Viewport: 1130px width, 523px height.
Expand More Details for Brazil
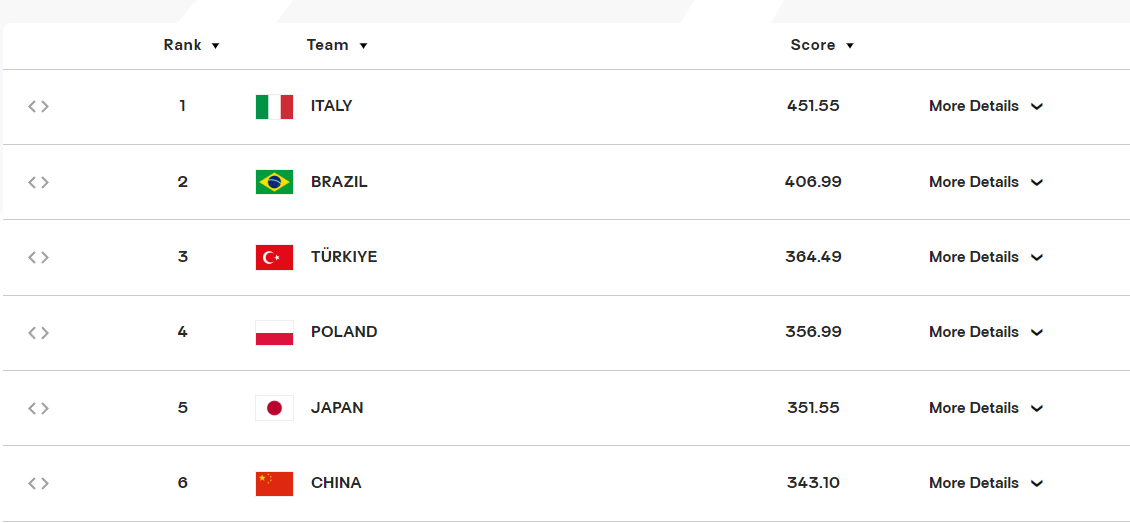coord(986,182)
